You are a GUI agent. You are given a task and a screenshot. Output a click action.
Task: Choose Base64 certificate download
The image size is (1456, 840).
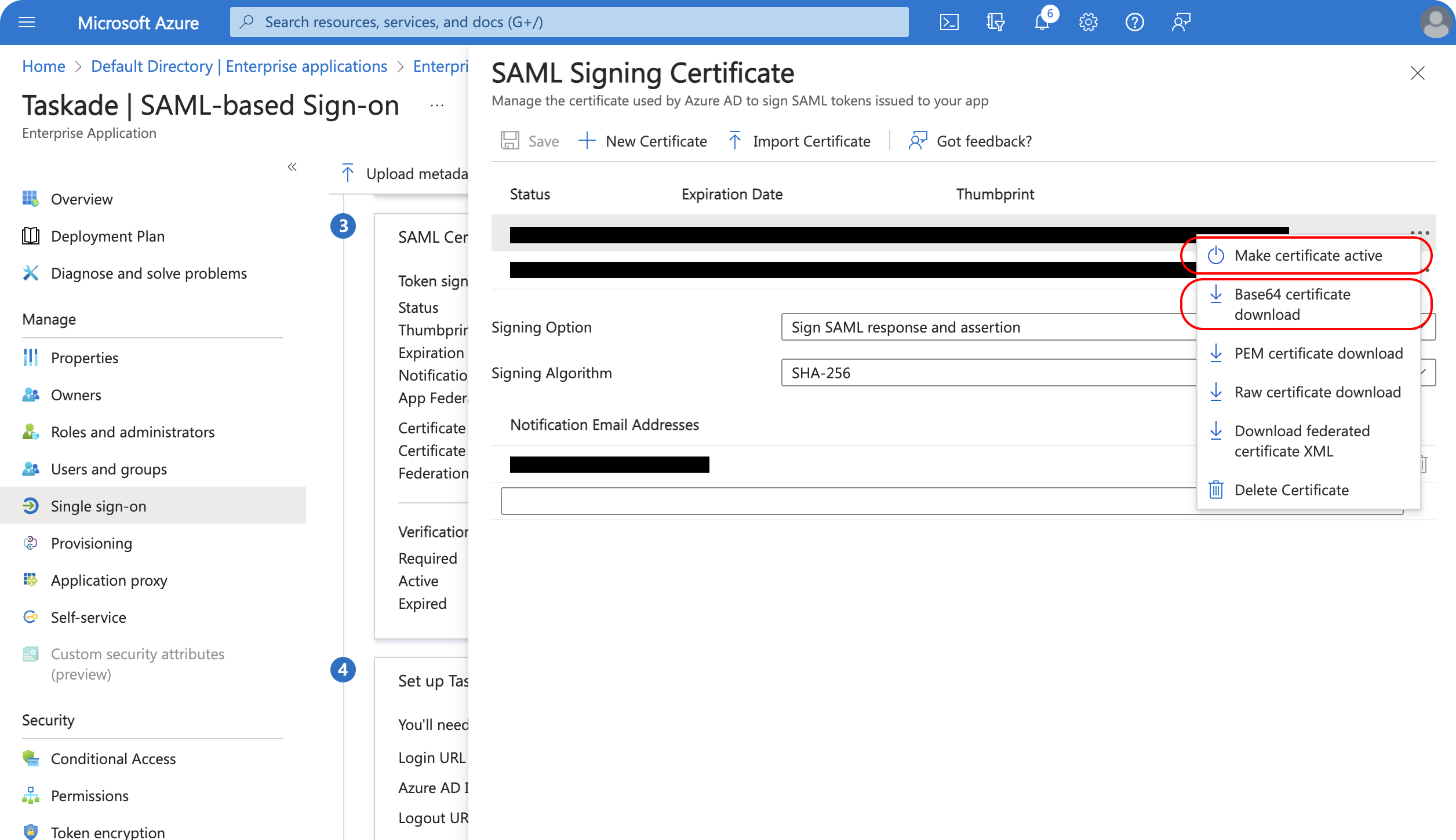tap(1291, 304)
